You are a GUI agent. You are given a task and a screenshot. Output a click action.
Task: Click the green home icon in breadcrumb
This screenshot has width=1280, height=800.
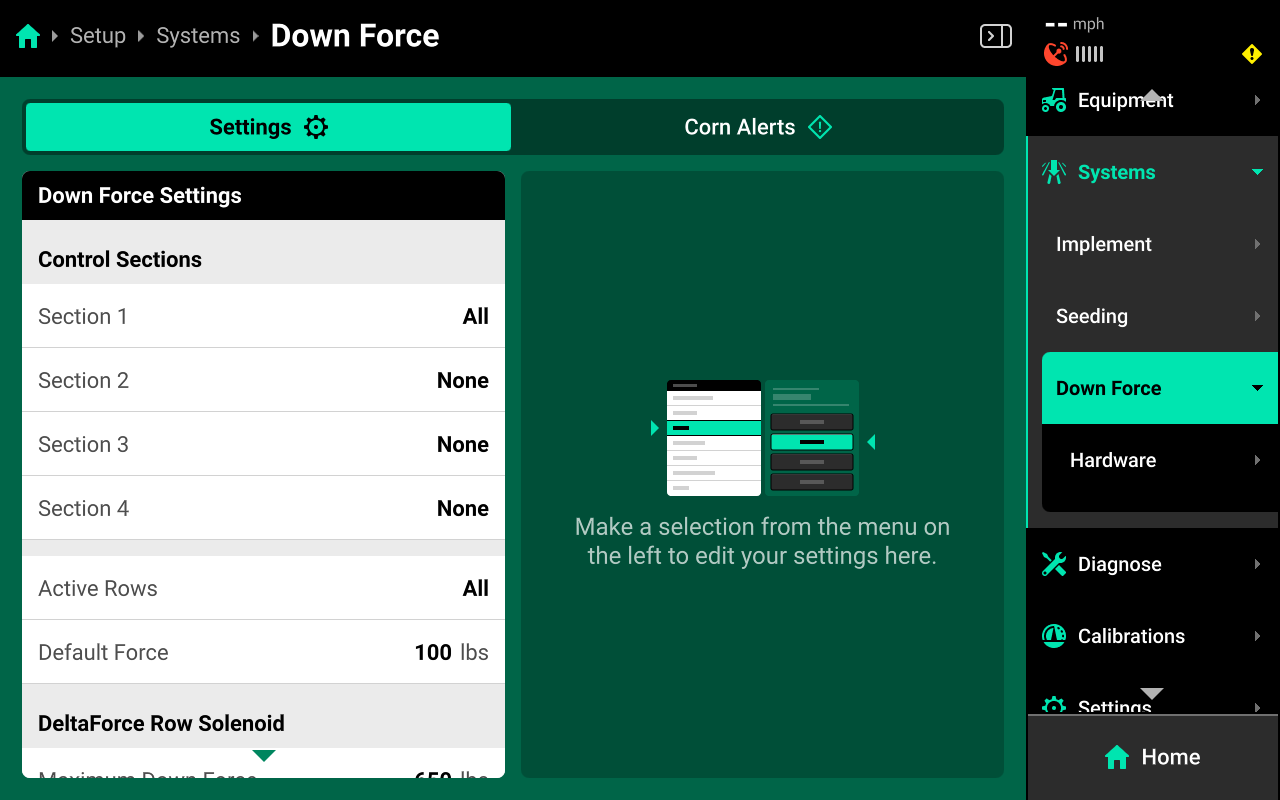point(28,37)
